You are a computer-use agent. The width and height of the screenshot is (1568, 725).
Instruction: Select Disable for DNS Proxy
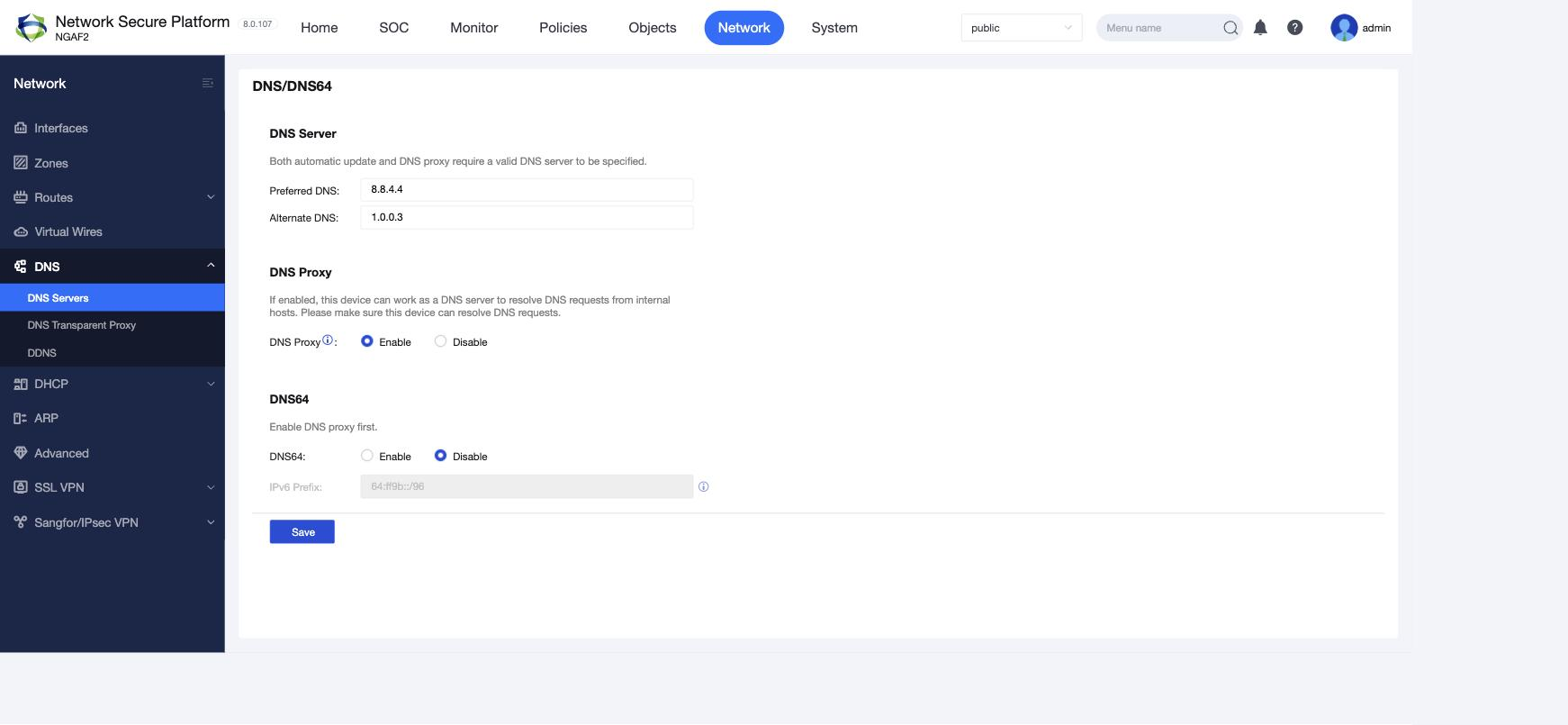(440, 341)
